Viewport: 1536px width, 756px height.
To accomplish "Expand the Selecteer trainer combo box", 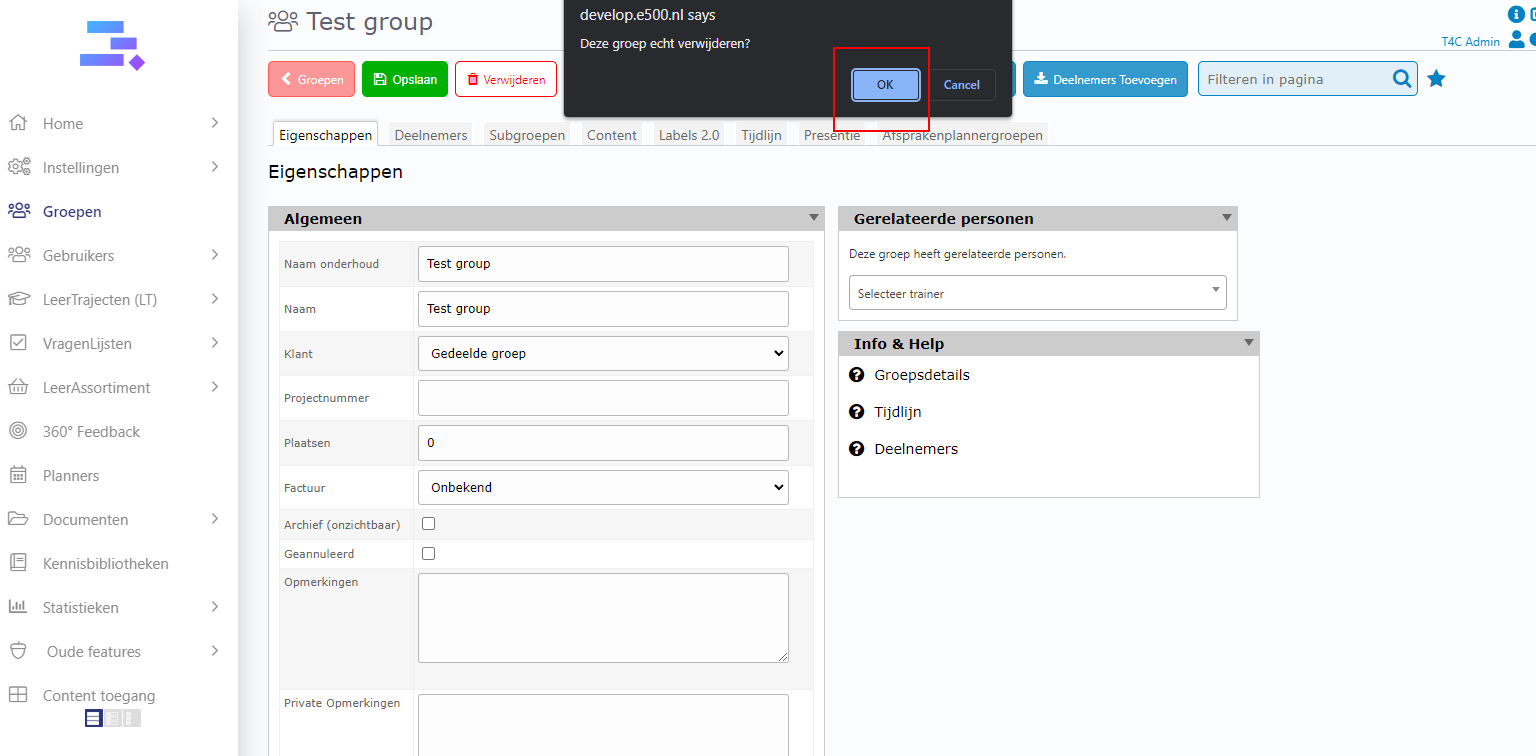I will coord(1037,293).
